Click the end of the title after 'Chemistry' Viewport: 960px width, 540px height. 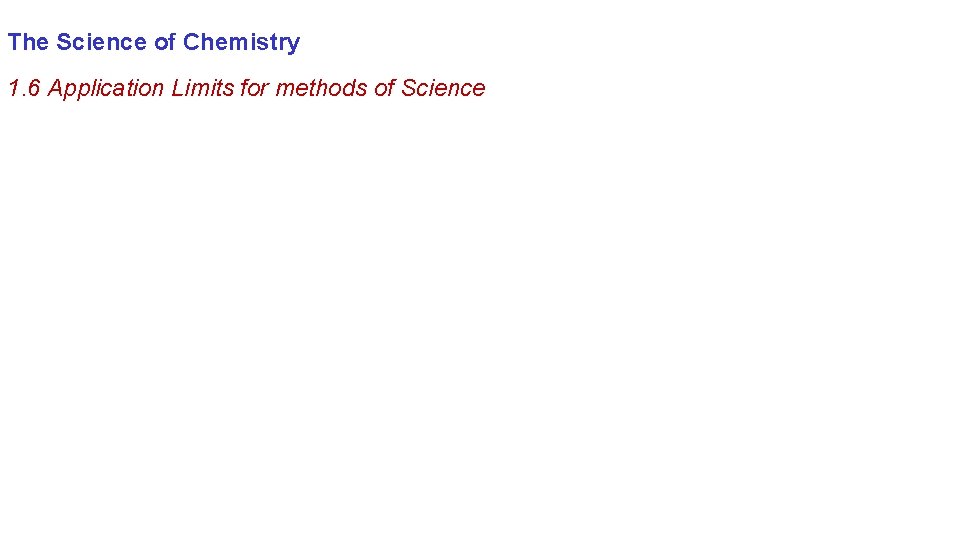[299, 42]
